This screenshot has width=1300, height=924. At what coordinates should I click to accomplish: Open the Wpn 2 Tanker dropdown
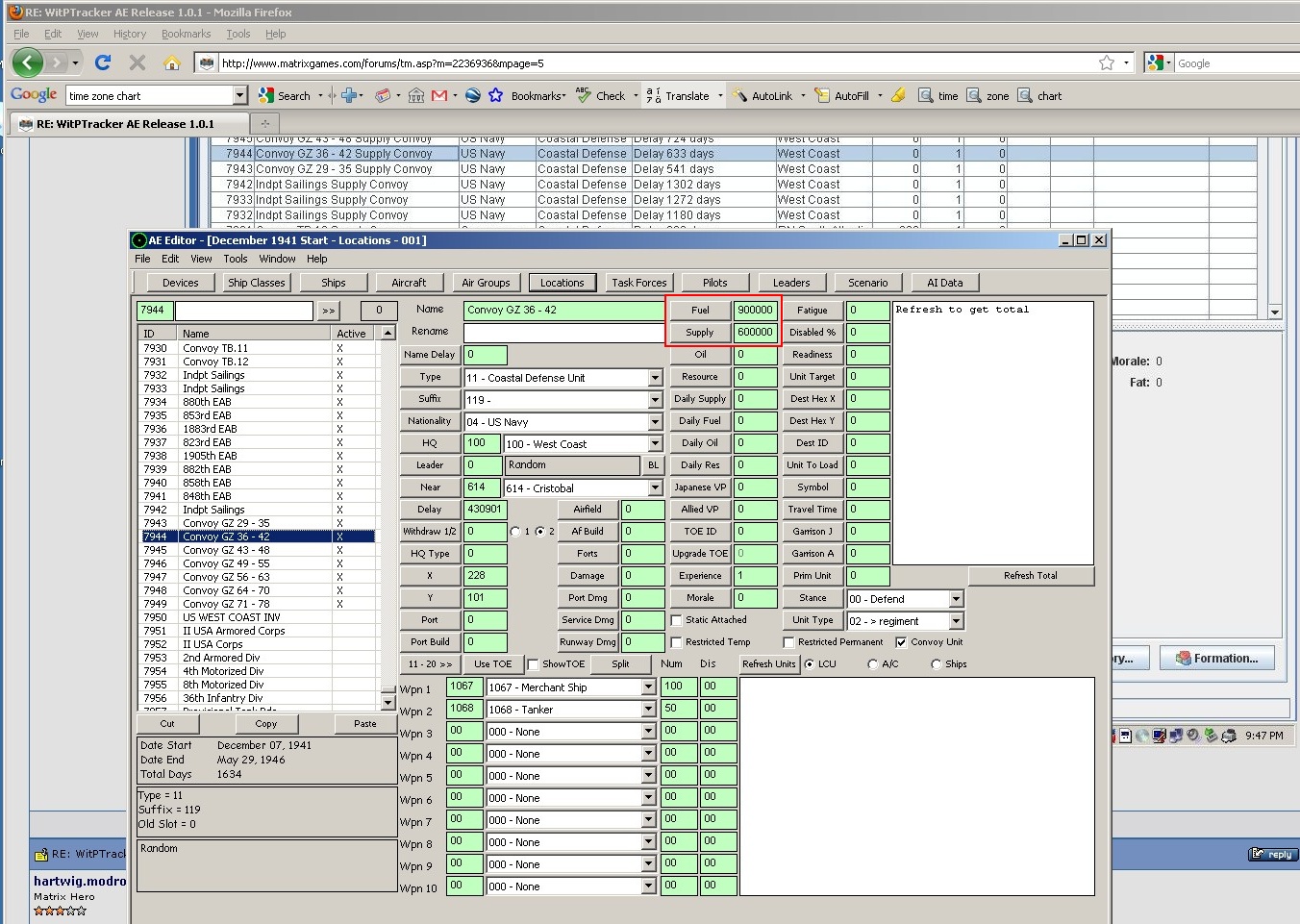648,710
